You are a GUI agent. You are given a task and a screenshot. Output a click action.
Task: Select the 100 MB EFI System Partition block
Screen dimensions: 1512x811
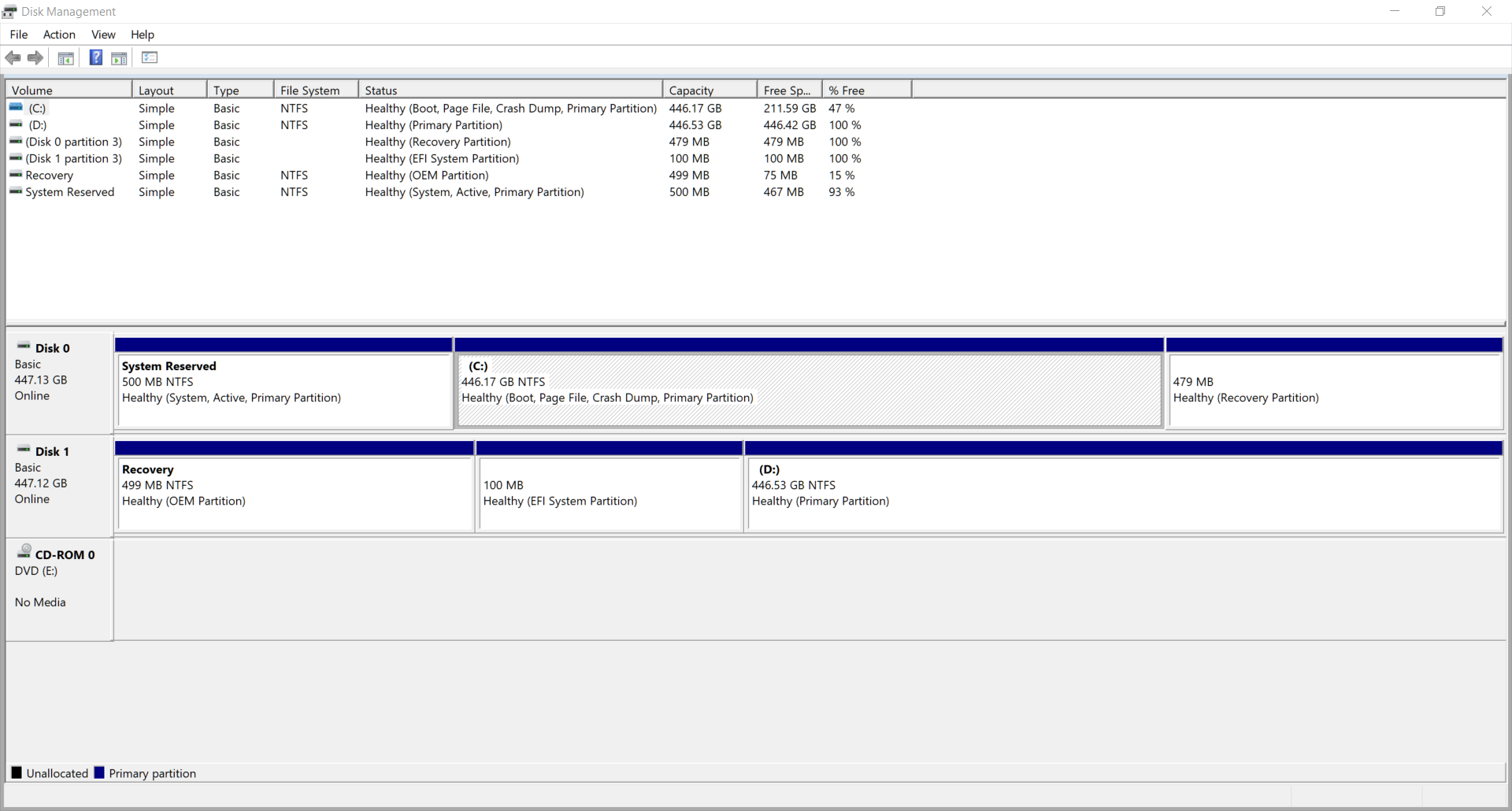click(610, 487)
